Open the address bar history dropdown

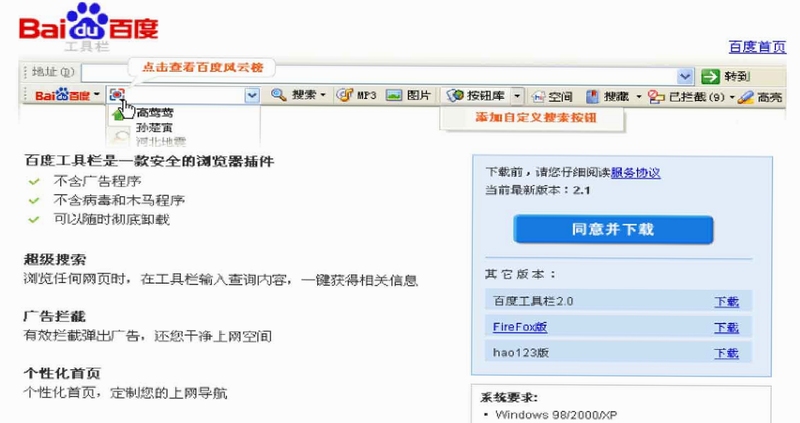tap(685, 77)
